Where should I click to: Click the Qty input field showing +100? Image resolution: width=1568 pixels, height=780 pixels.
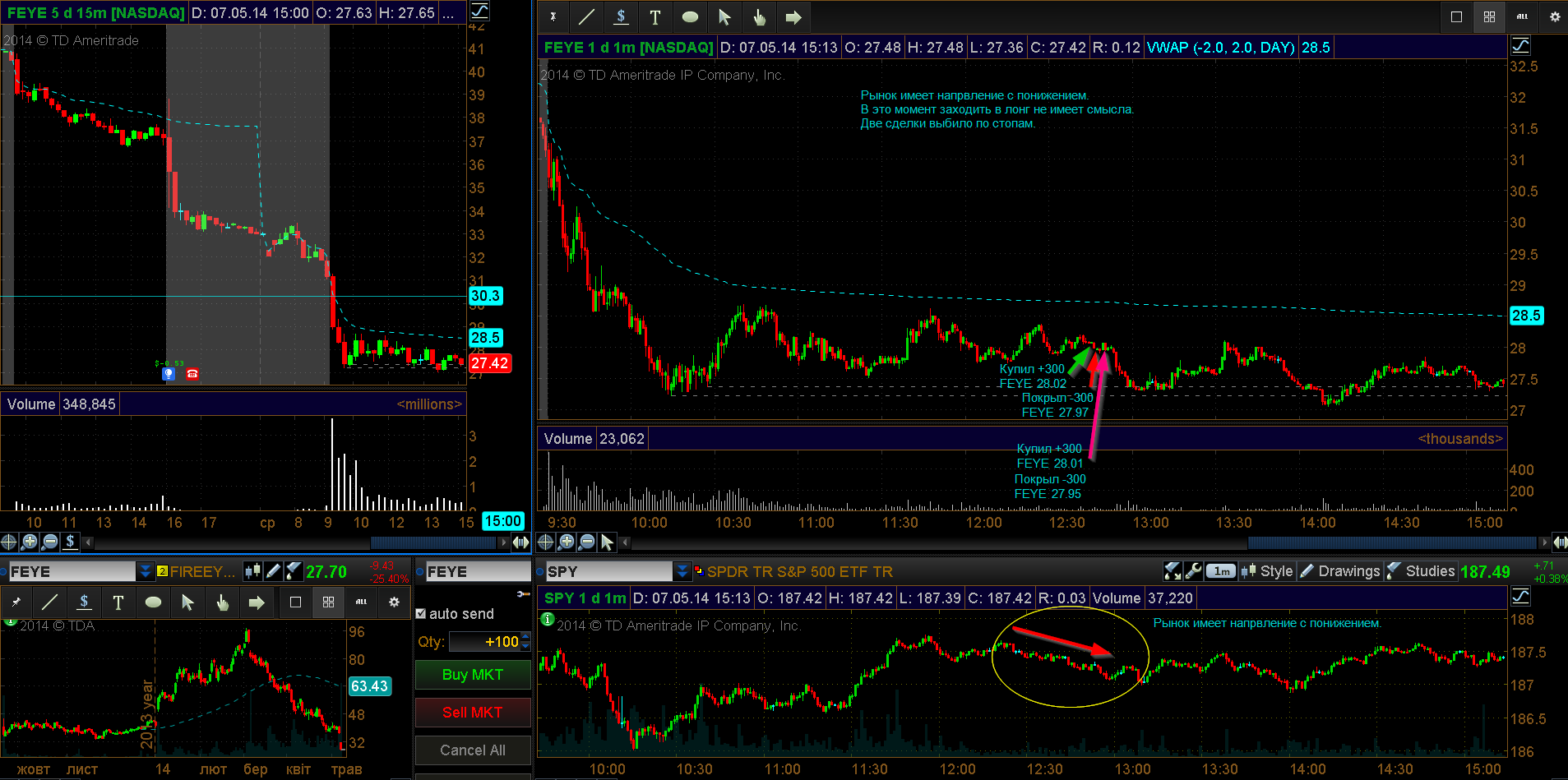[485, 642]
